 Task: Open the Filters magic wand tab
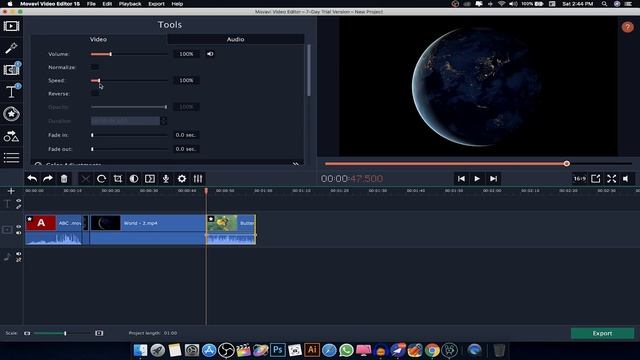[x=11, y=48]
